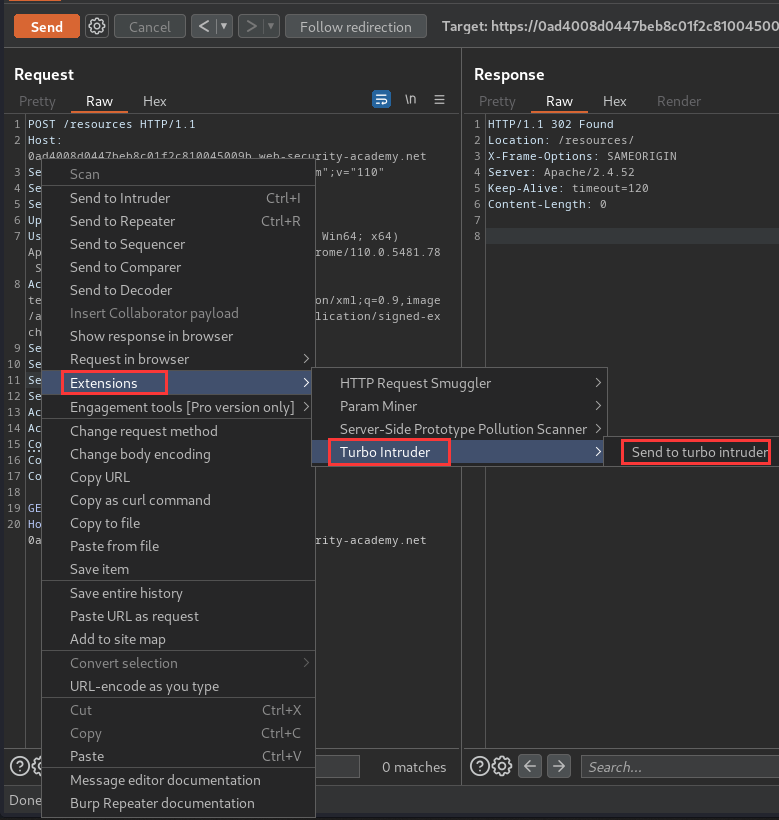The height and width of the screenshot is (820, 779).
Task: Click the Response search field
Action: pos(680,767)
